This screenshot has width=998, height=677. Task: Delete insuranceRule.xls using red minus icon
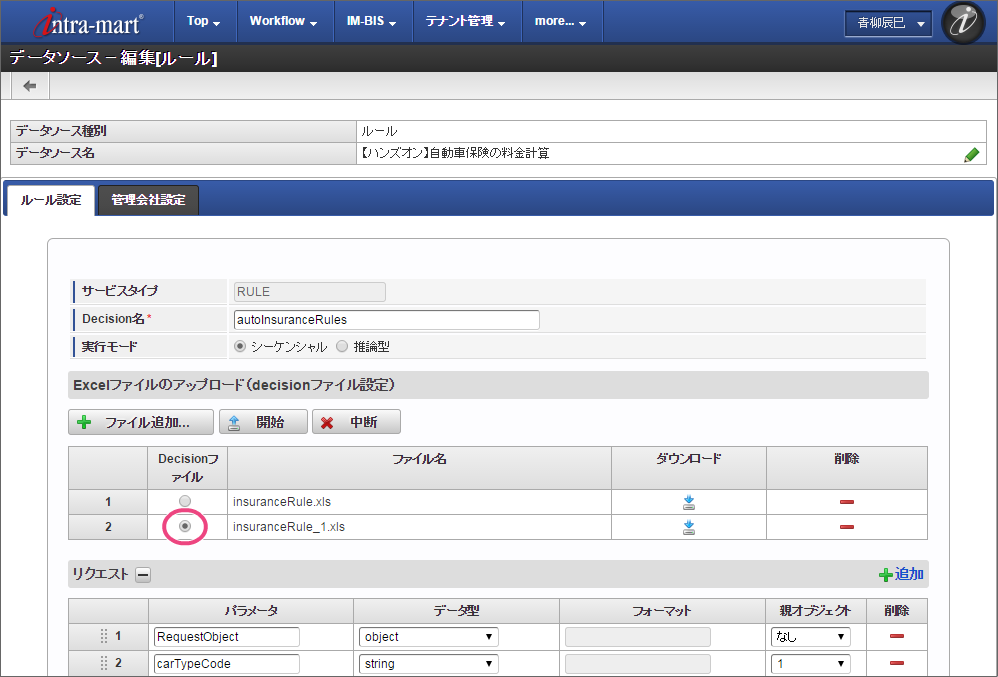click(846, 502)
